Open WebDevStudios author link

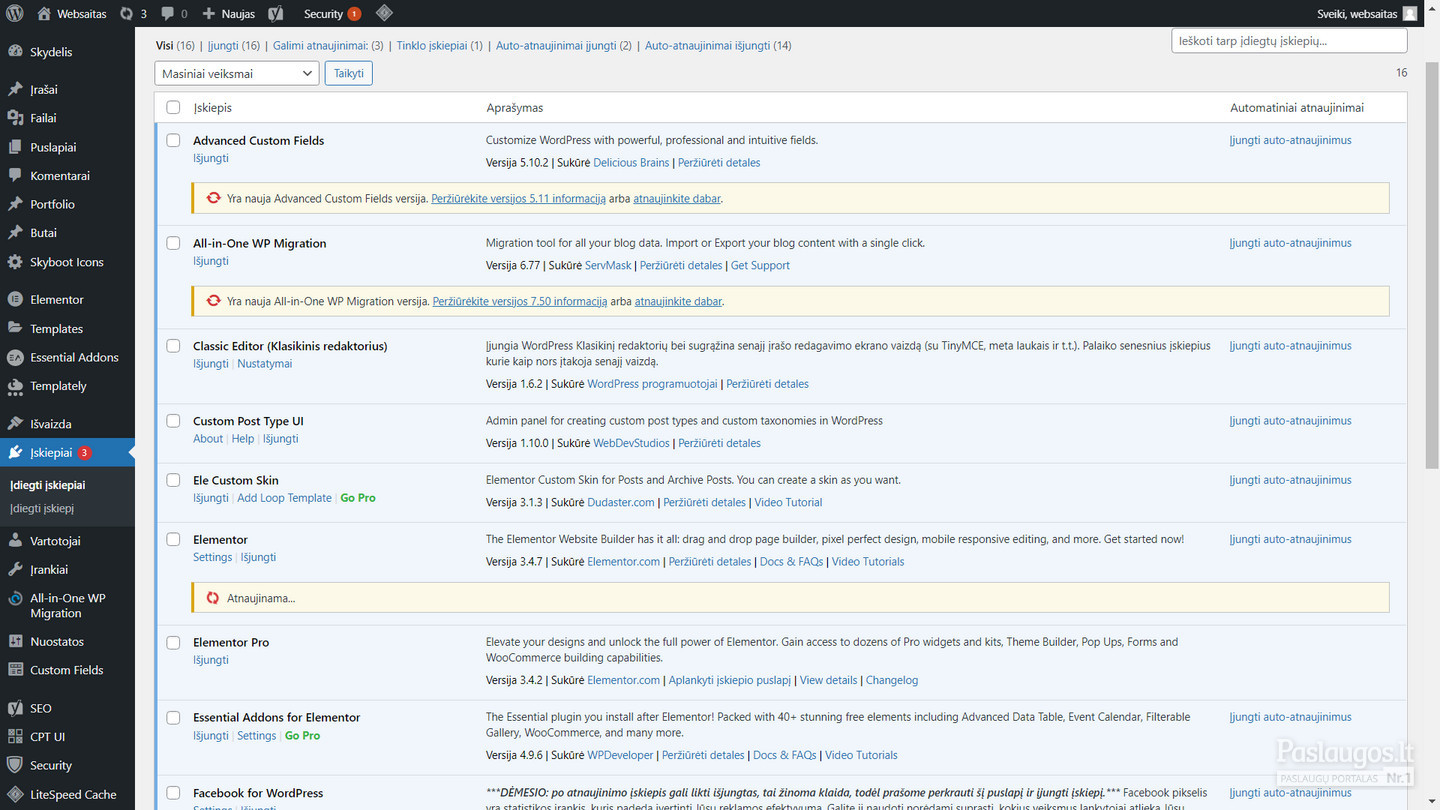pyautogui.click(x=631, y=443)
